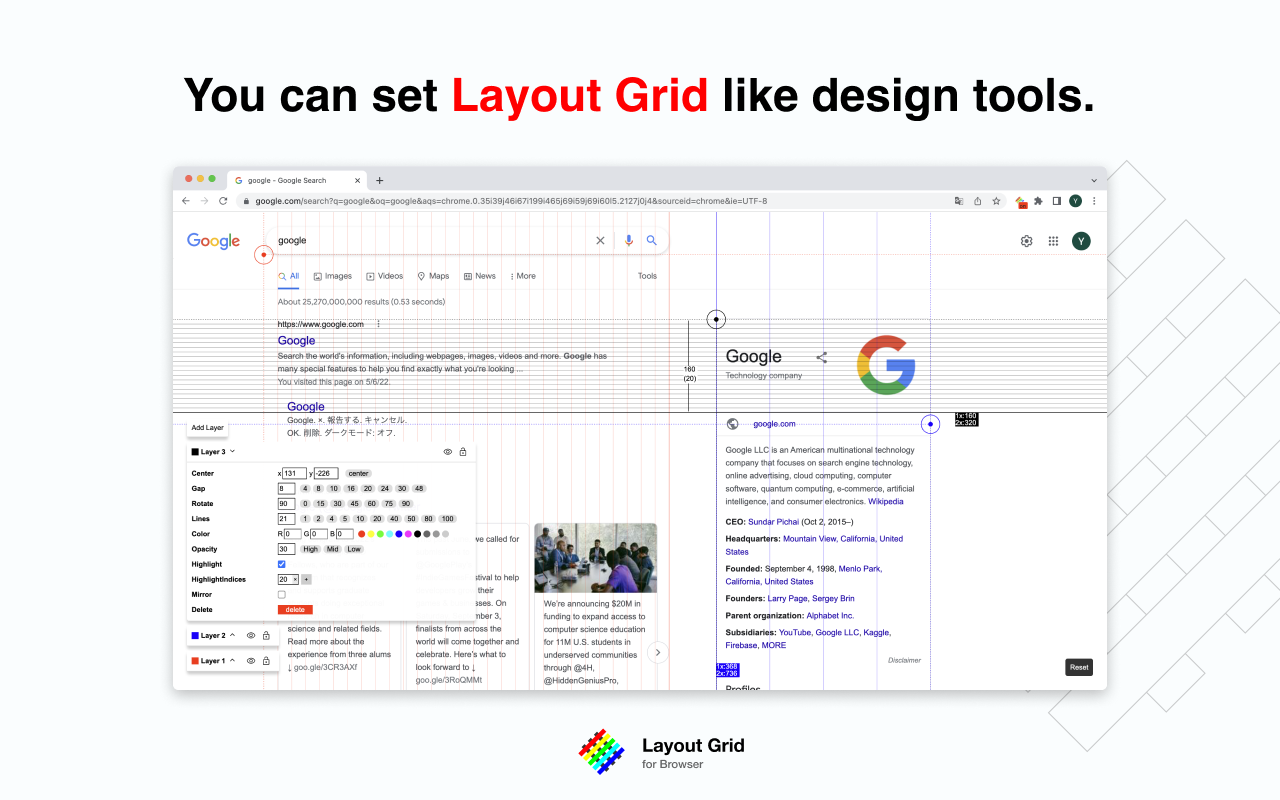Click the translate page icon in address bar
Viewport: 1280px width, 800px height.
pyautogui.click(x=959, y=201)
